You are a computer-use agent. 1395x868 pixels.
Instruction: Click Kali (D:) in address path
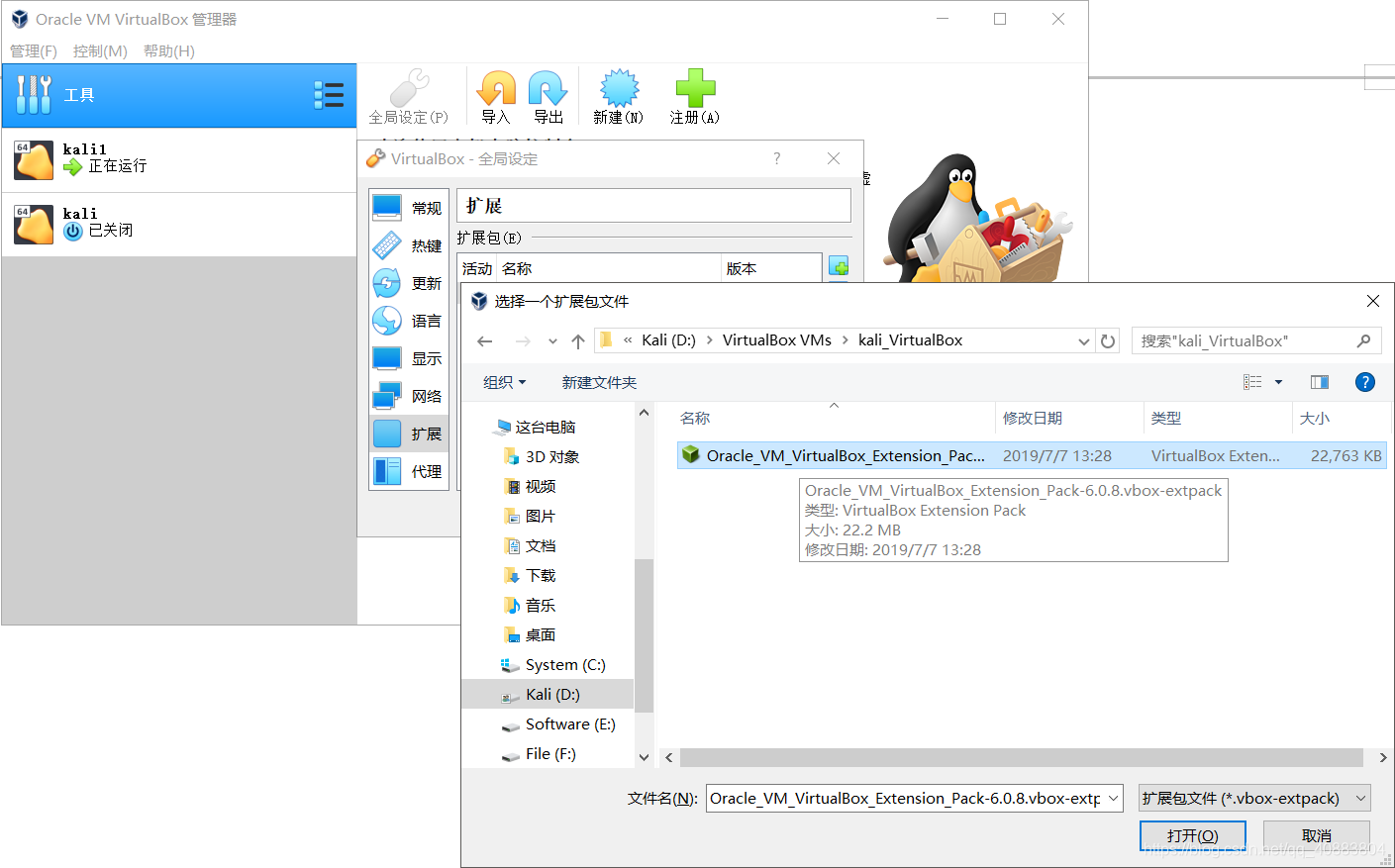(x=668, y=340)
